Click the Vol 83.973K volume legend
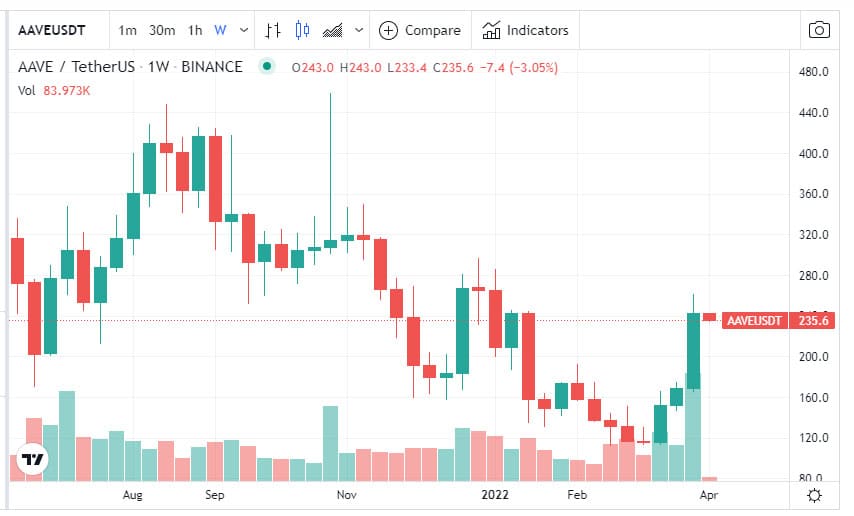 (55, 91)
